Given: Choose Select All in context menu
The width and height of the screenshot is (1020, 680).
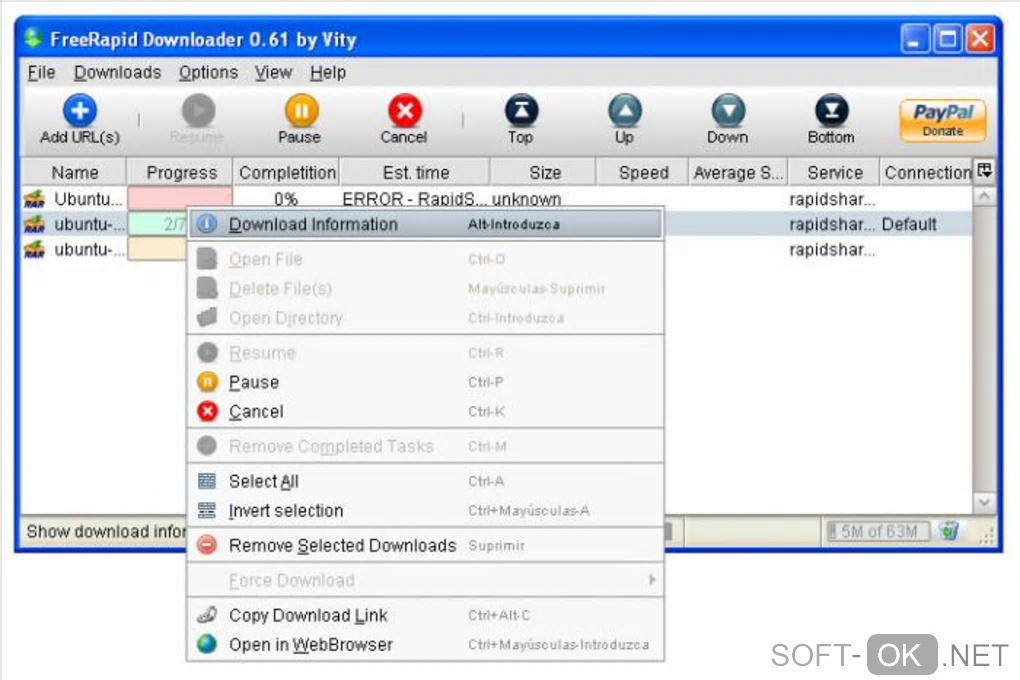Looking at the screenshot, I should 425,482.
